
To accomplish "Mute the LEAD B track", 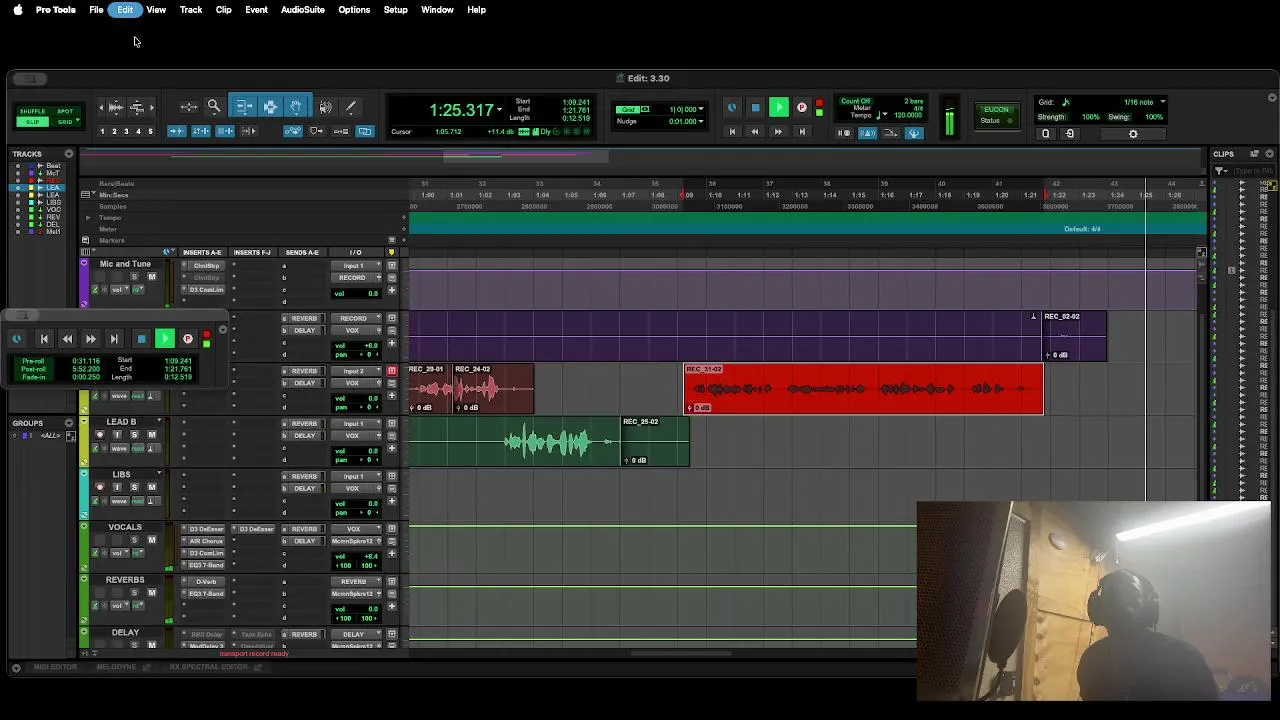I will [x=152, y=435].
